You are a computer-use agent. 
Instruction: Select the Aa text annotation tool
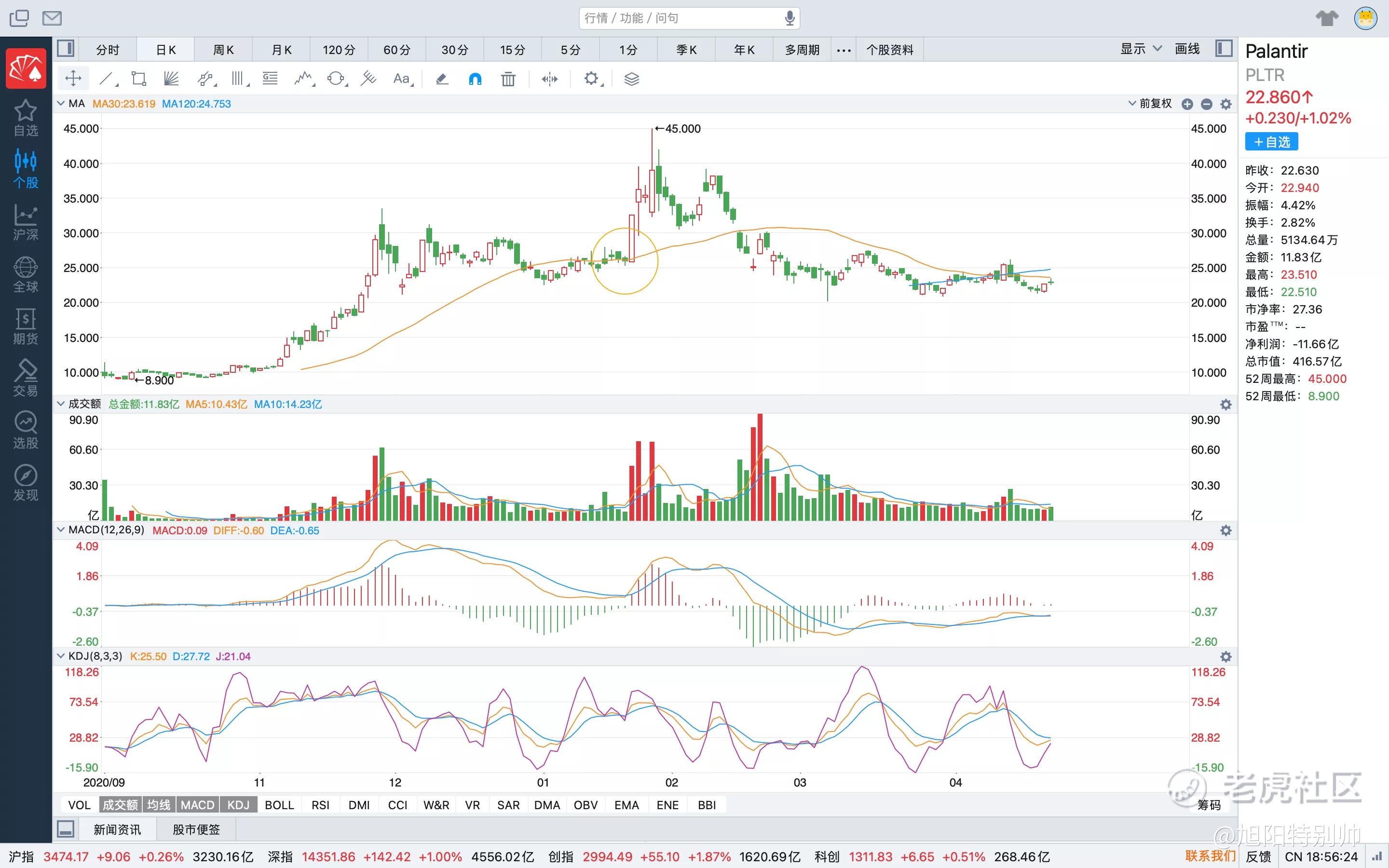point(402,79)
